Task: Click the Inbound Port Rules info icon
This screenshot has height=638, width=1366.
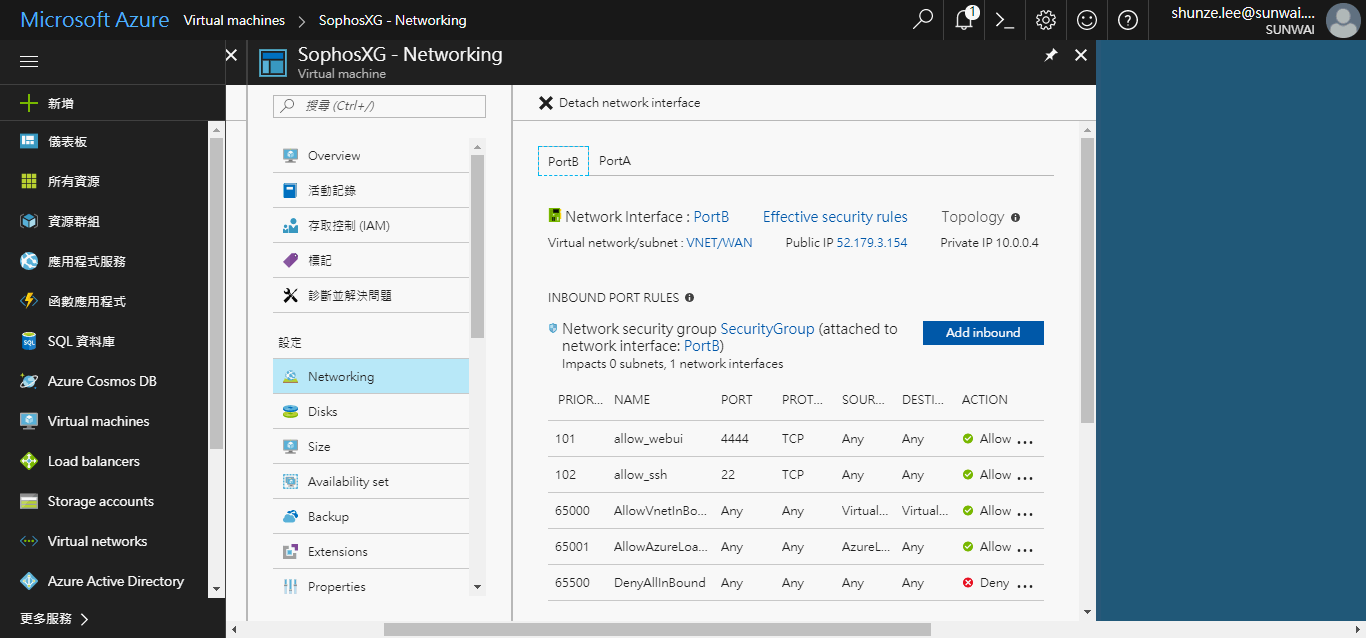Action: point(689,298)
